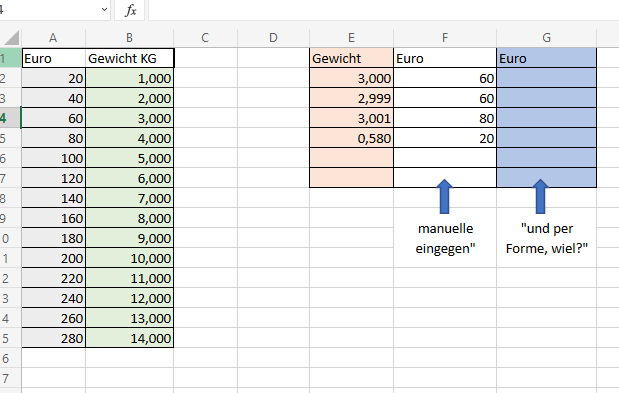The width and height of the screenshot is (619, 393).
Task: Select Gewicht cell 3,001
Action: pyautogui.click(x=351, y=118)
